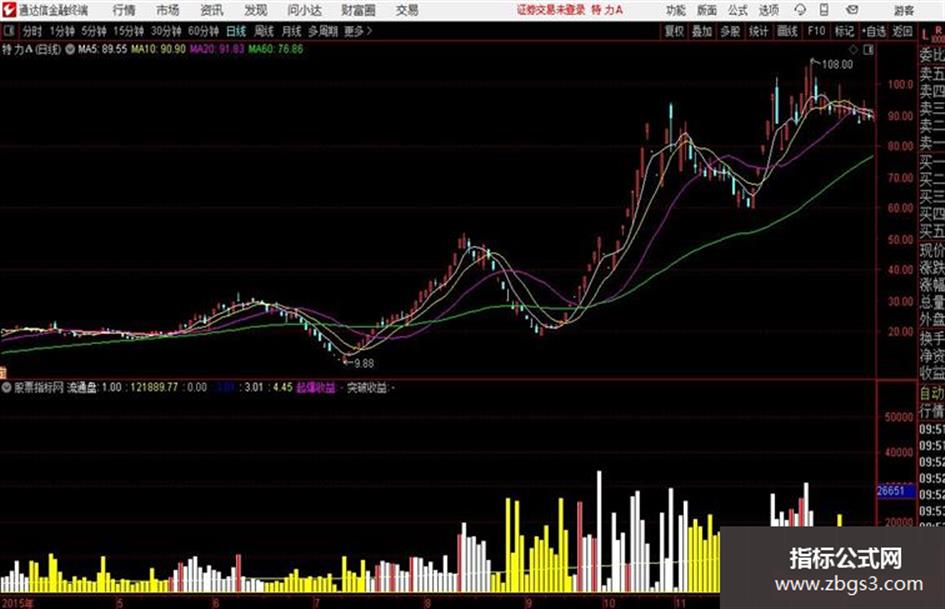The width and height of the screenshot is (945, 609).
Task: Open the 交易 menu
Action: click(x=407, y=10)
